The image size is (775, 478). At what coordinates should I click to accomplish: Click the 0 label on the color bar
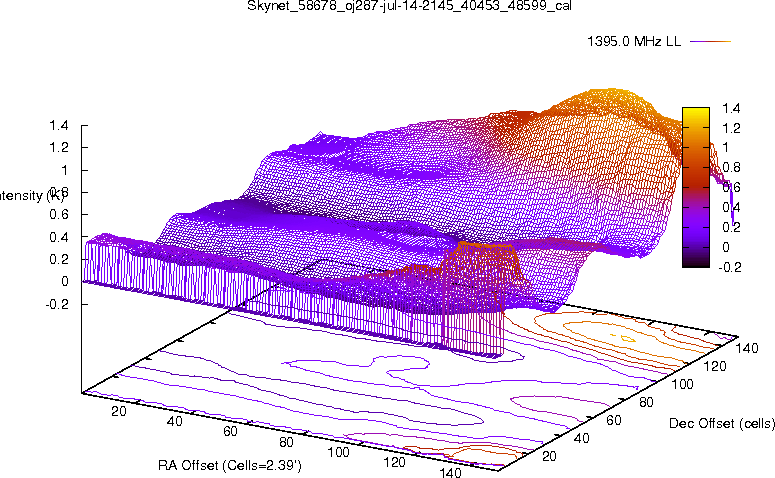point(726,247)
